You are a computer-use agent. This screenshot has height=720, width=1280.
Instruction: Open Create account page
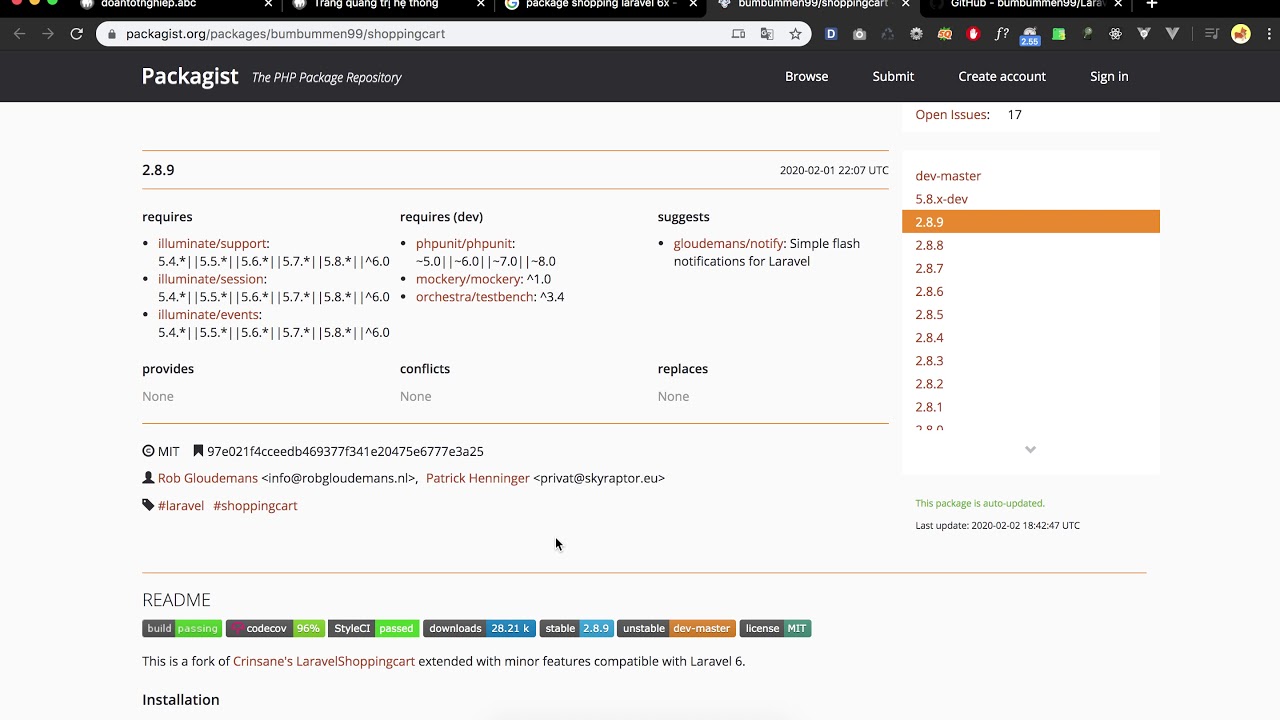1002,76
